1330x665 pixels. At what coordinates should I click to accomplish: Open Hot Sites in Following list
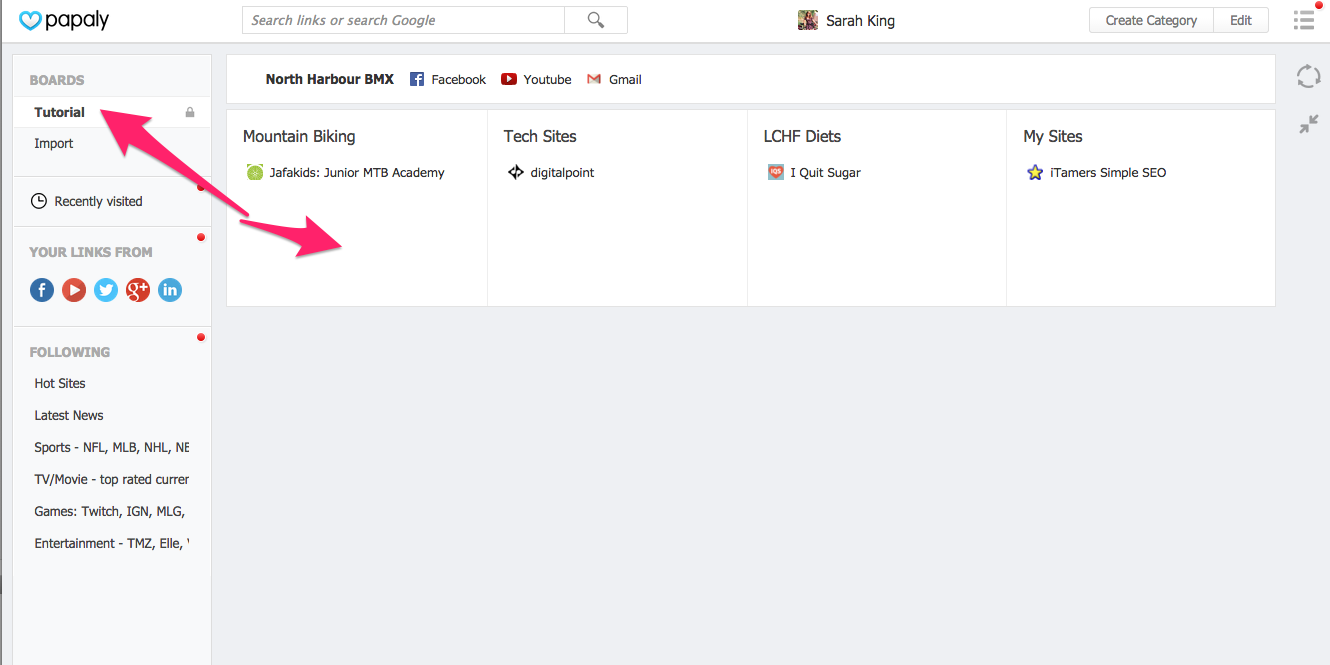point(60,383)
